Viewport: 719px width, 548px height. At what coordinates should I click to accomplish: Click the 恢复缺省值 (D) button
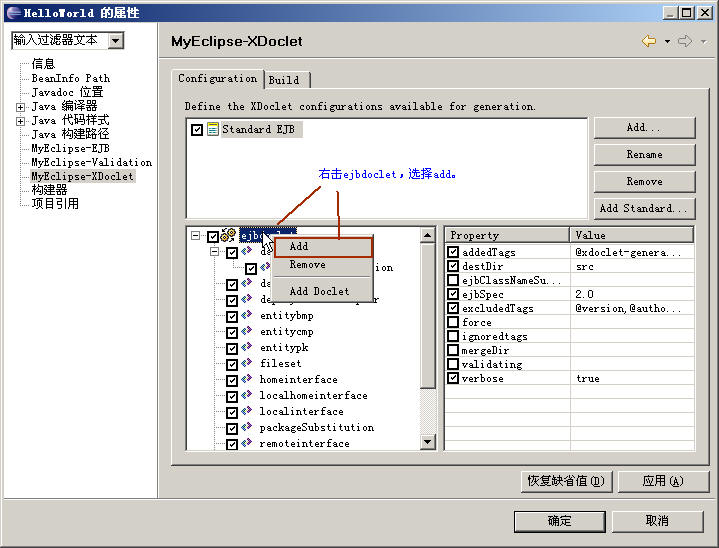coord(566,481)
